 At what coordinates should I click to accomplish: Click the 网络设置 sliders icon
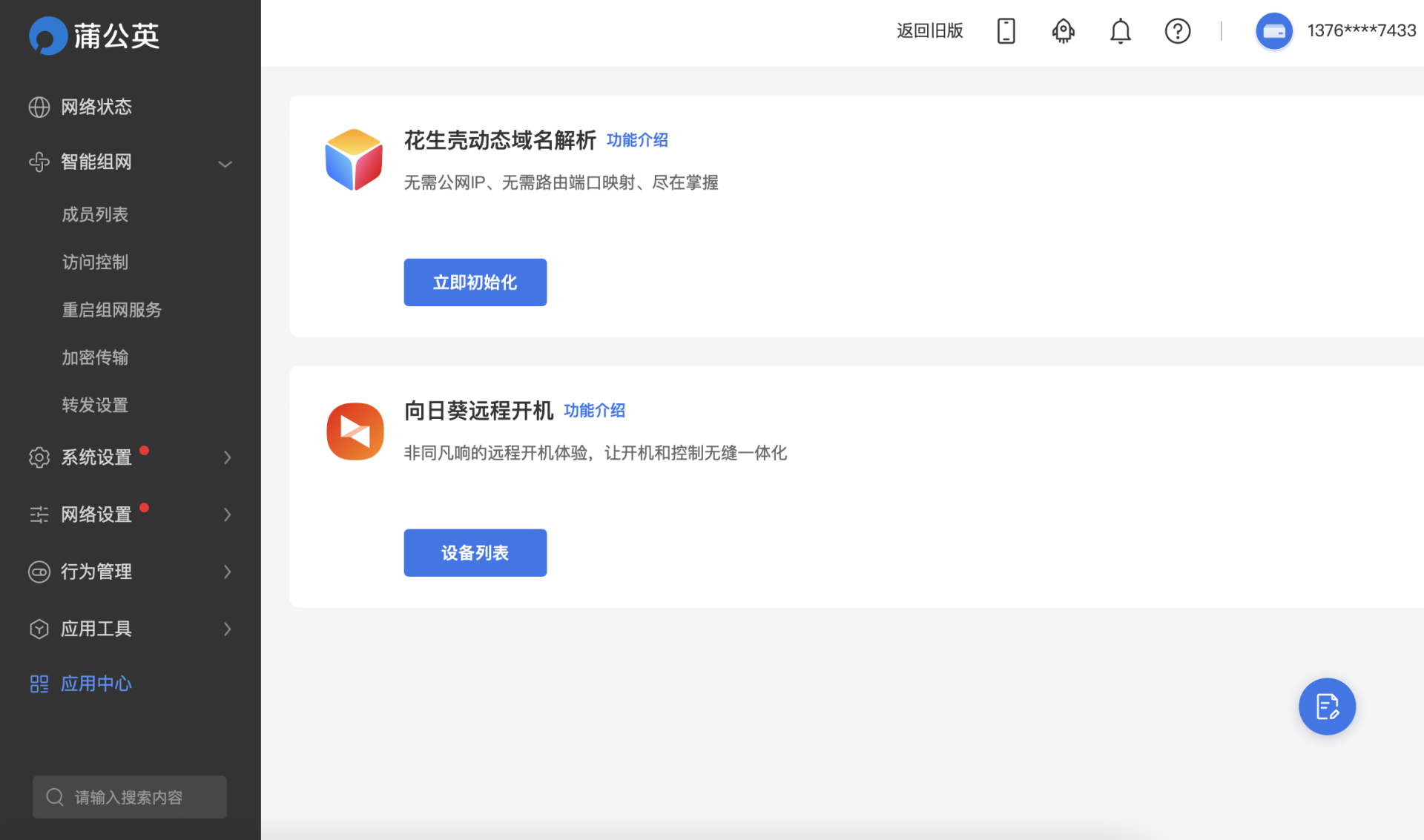[39, 514]
